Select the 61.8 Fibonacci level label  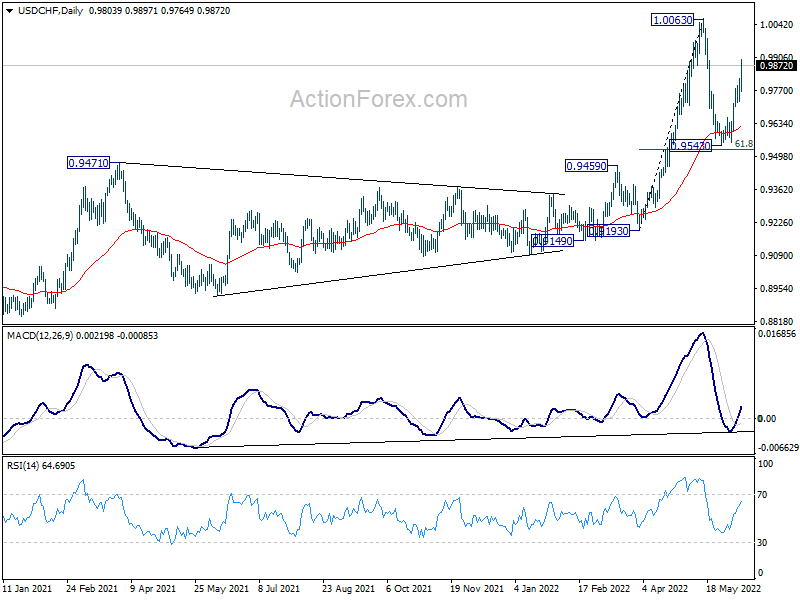[x=744, y=144]
